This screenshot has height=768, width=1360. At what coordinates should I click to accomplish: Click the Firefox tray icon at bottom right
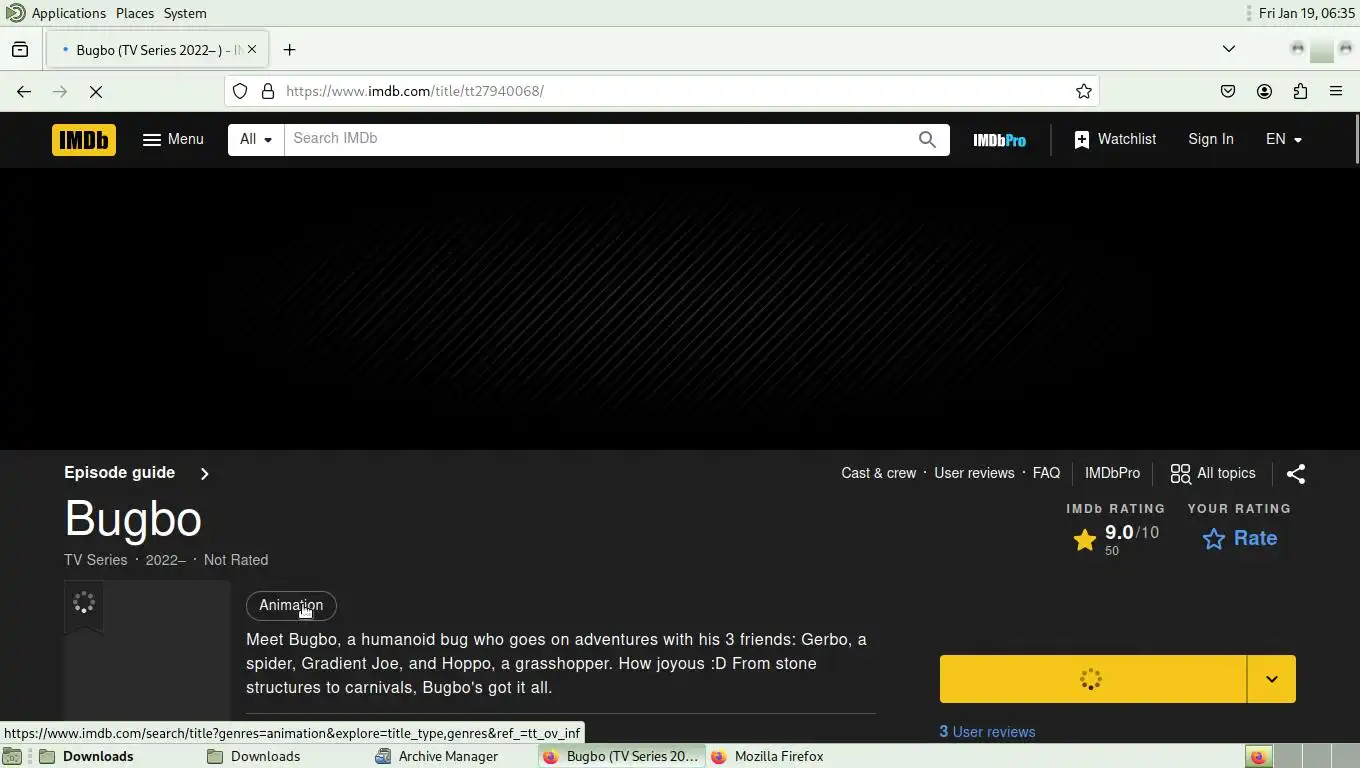coord(1258,757)
